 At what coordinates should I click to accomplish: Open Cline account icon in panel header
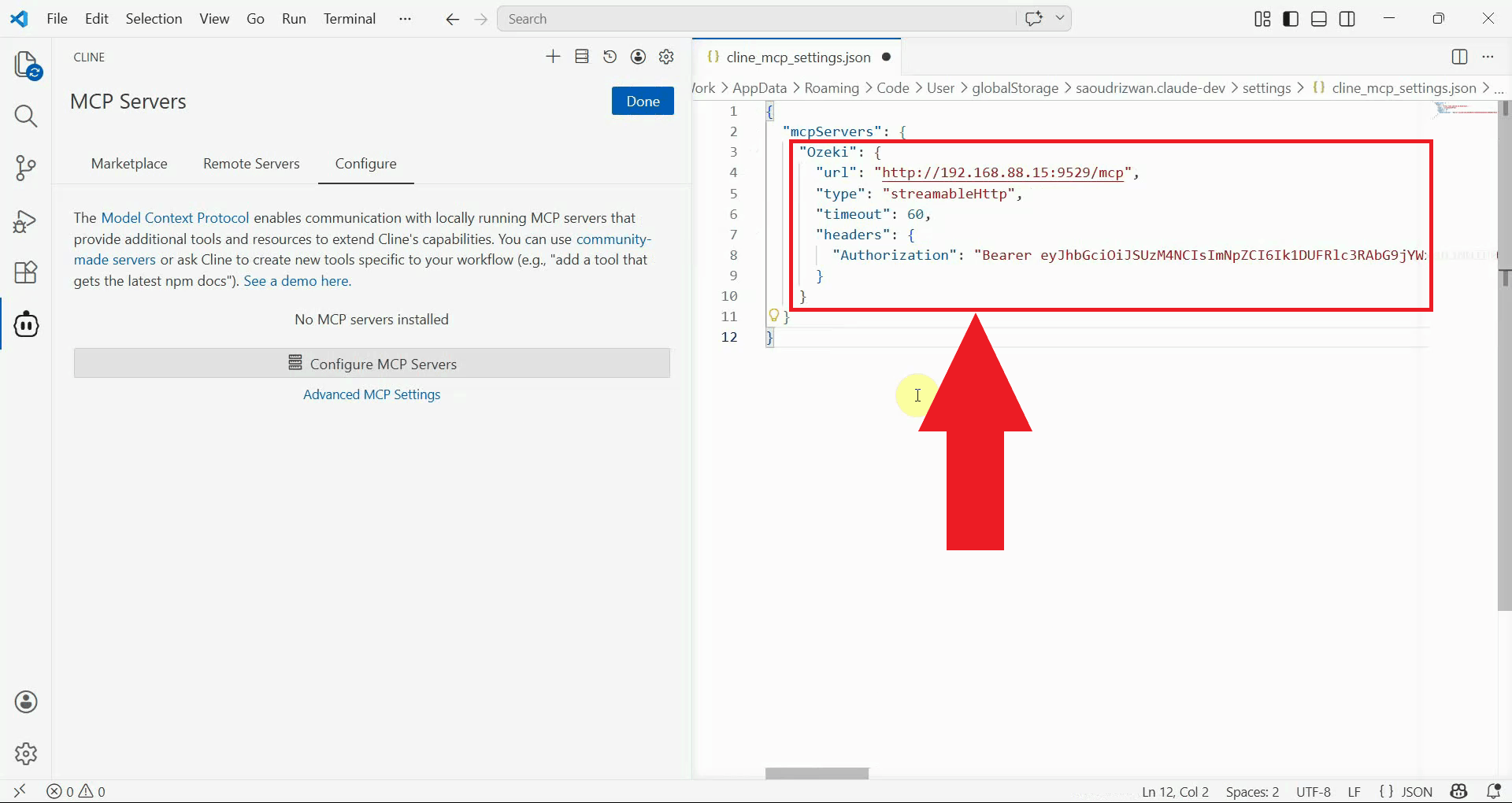(x=639, y=57)
